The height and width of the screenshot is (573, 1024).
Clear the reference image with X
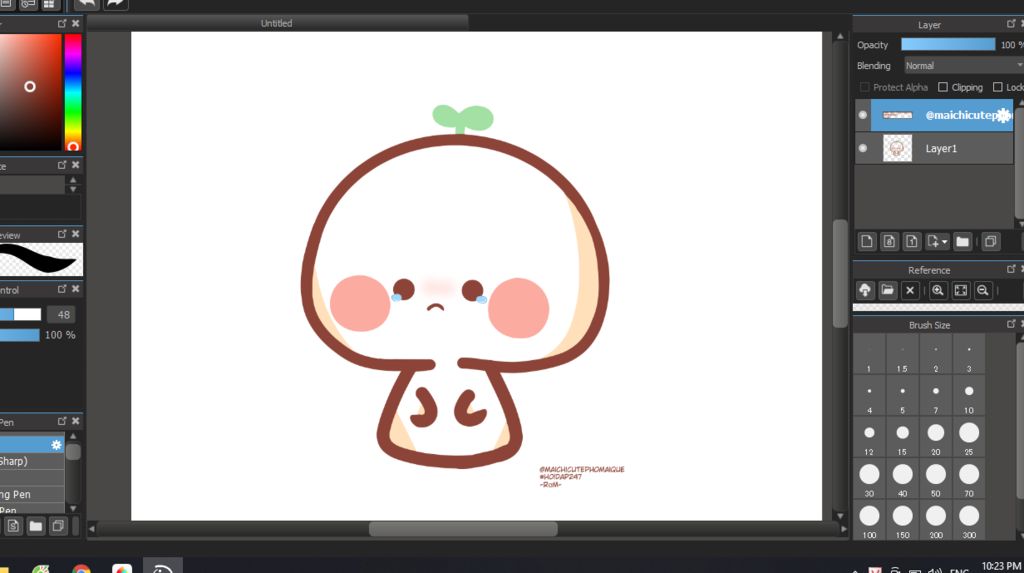[910, 290]
